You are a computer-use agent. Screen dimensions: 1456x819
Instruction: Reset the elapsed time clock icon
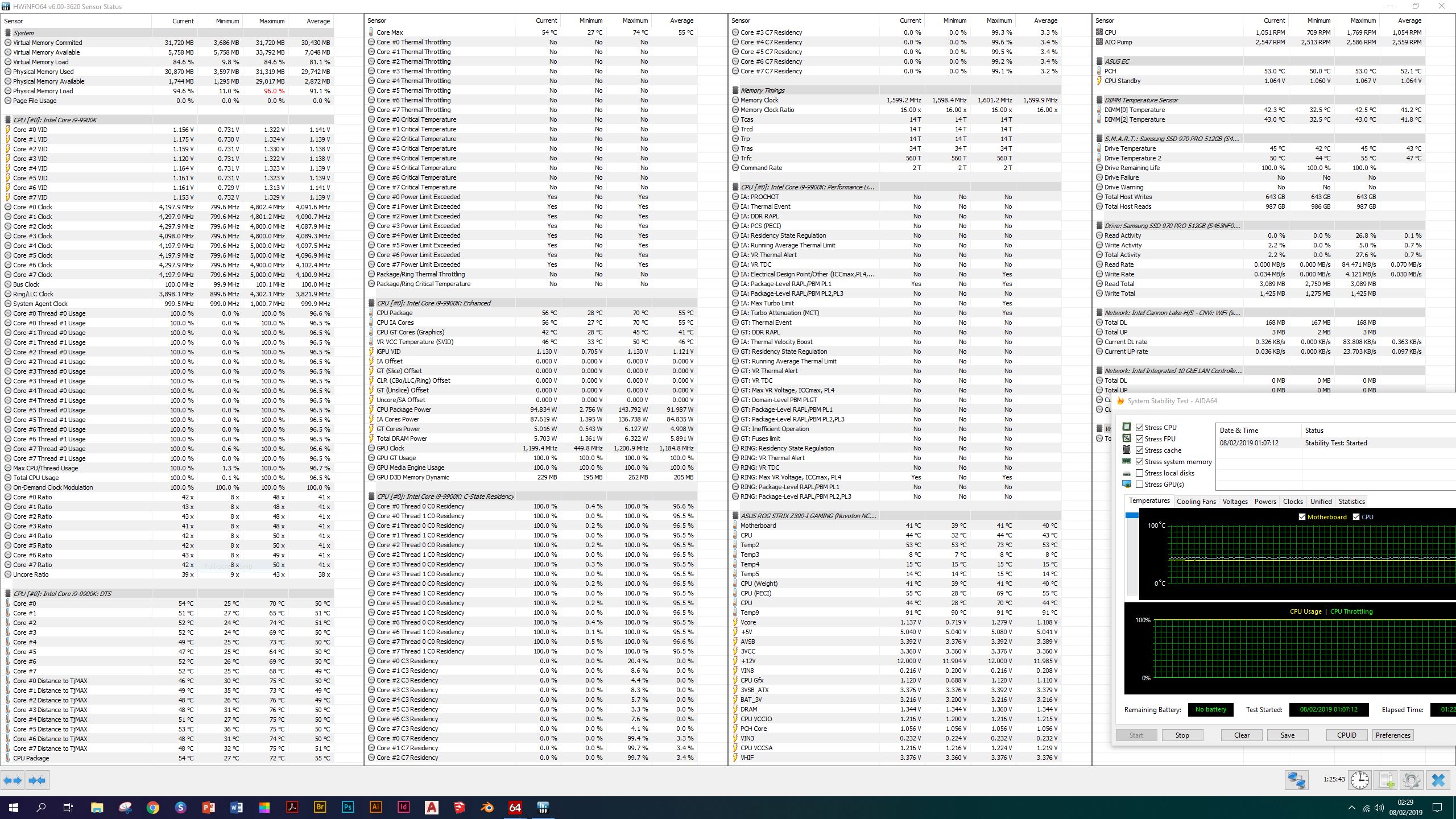tap(1360, 780)
